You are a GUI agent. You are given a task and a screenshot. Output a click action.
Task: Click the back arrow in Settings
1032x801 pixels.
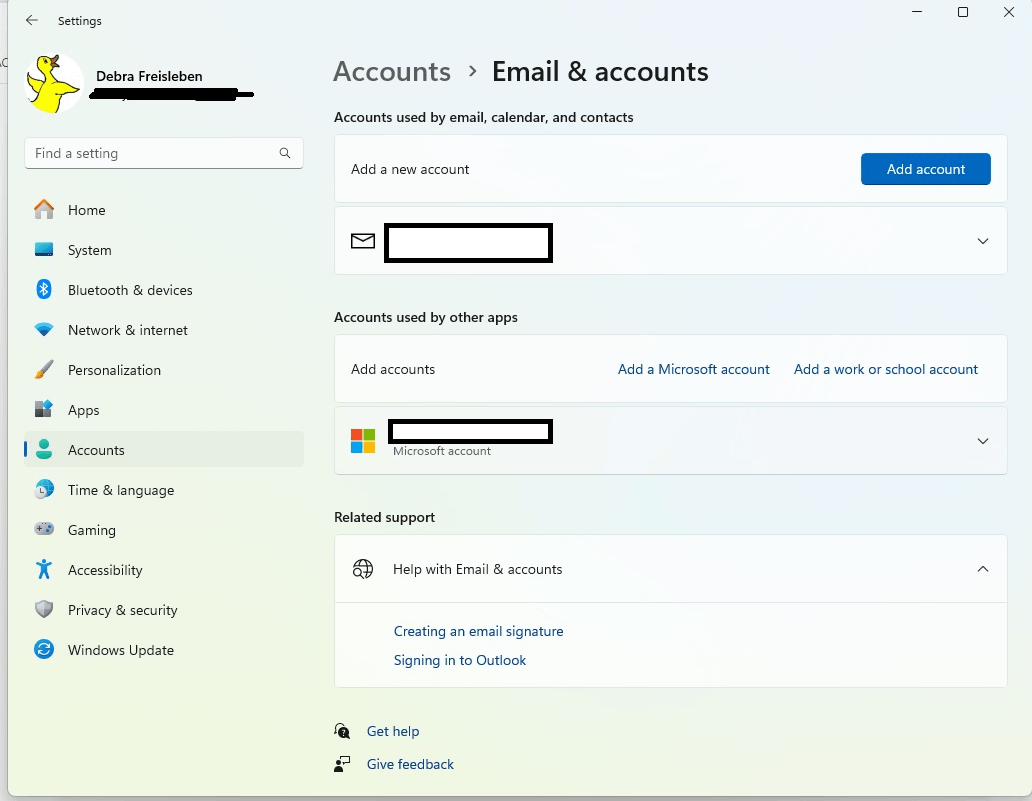pos(32,20)
